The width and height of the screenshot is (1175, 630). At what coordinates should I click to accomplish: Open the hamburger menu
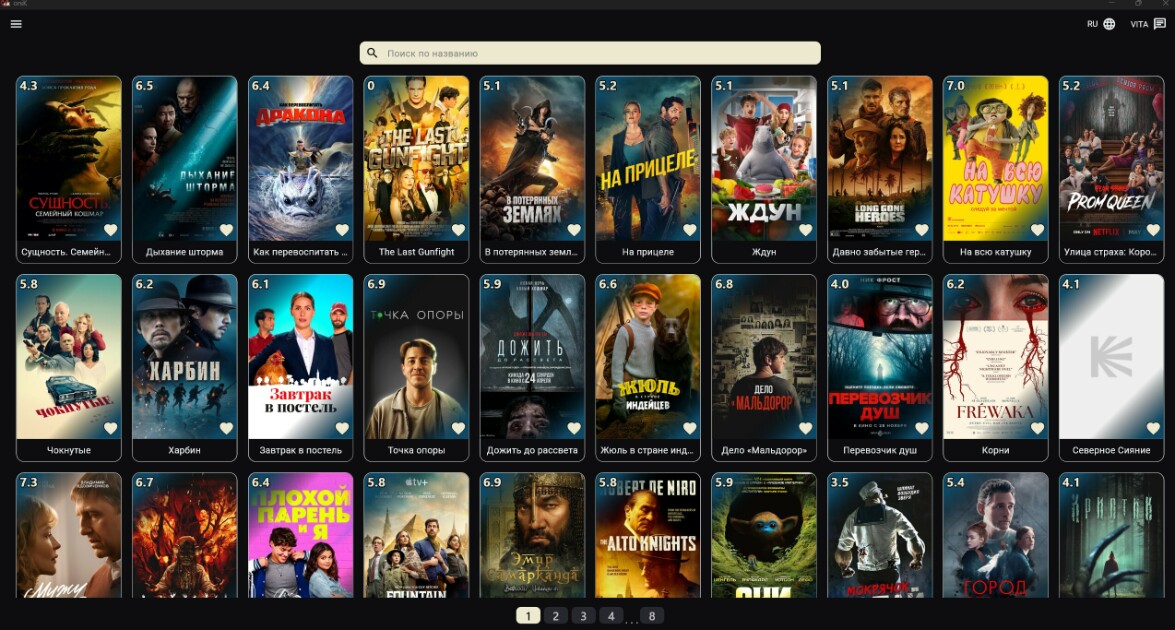click(x=16, y=24)
